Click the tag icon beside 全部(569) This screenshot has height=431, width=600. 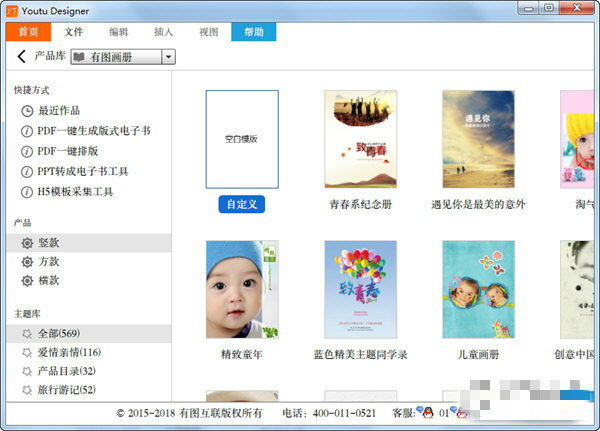[x=27, y=334]
